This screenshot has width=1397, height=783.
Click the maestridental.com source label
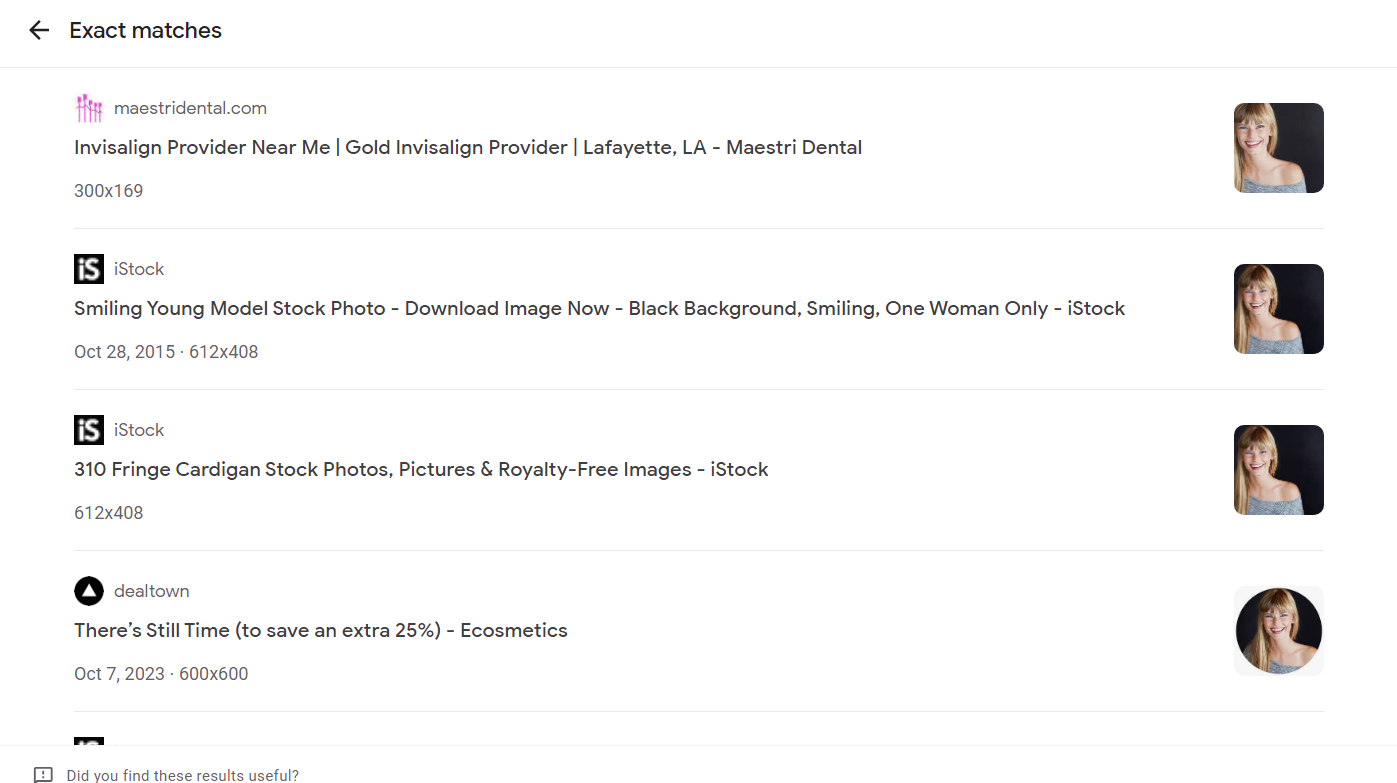tap(190, 108)
